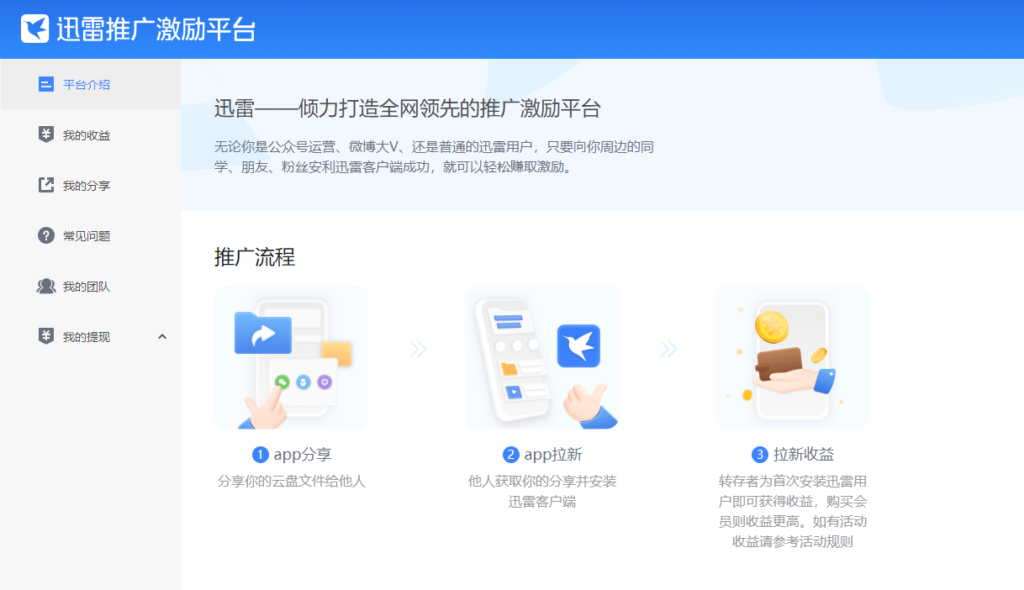
Task: Click the 我的提现 withdrawal icon
Action: [44, 336]
